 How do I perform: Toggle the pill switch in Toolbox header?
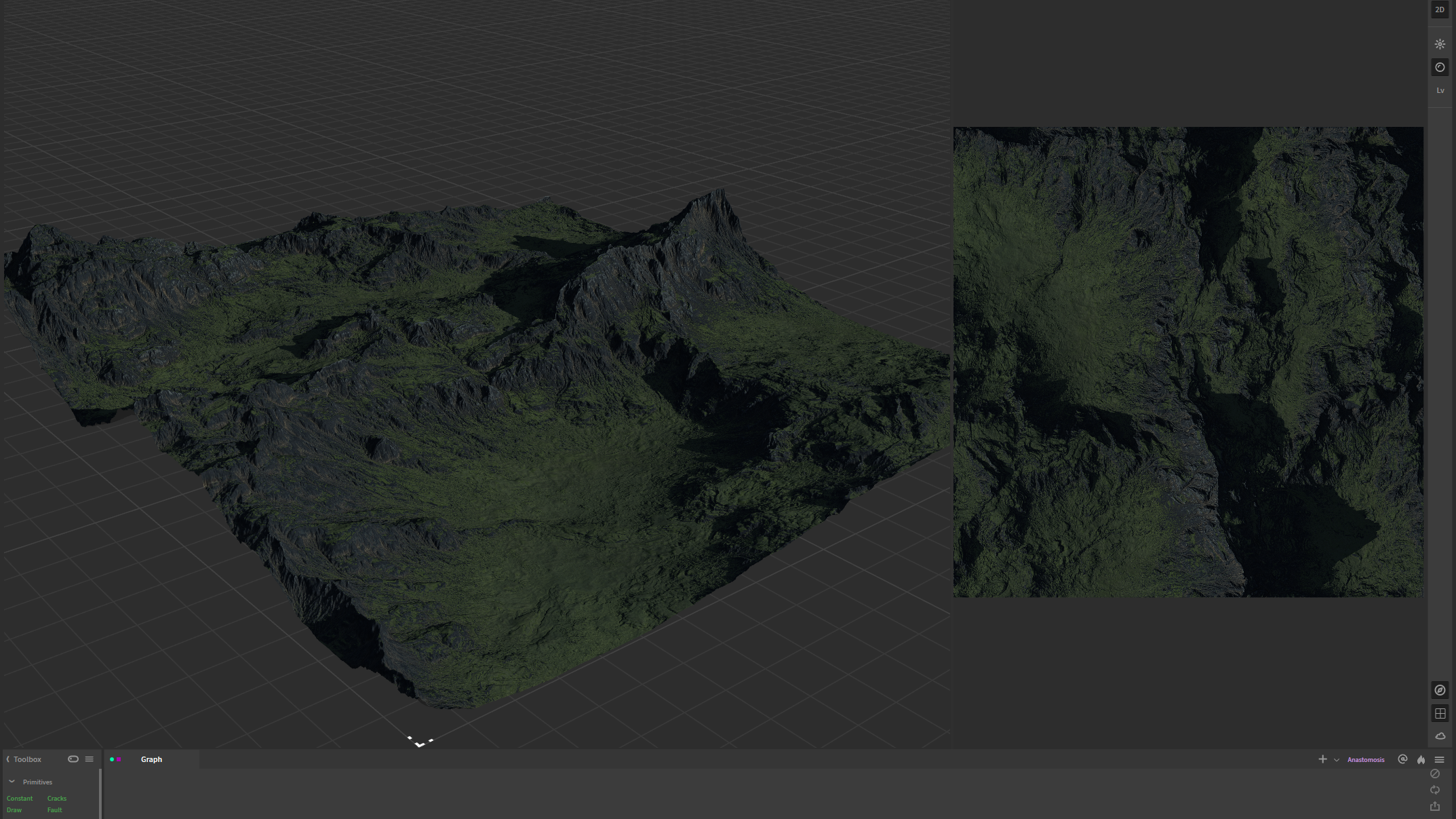pyautogui.click(x=73, y=759)
